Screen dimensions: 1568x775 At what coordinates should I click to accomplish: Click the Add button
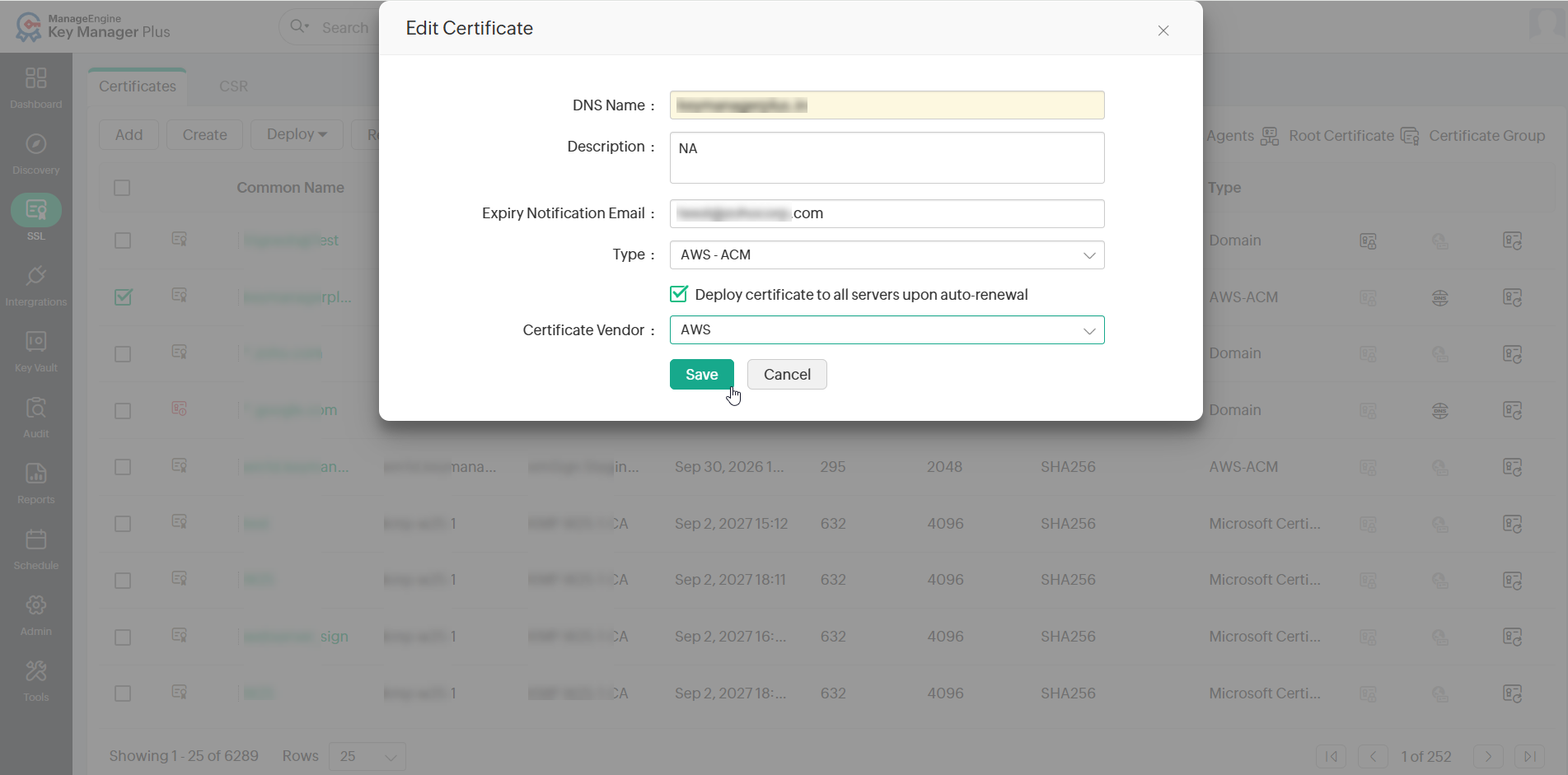129,134
